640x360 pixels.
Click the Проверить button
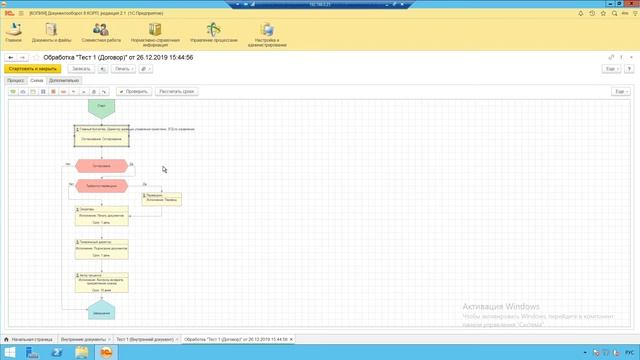[x=134, y=92]
